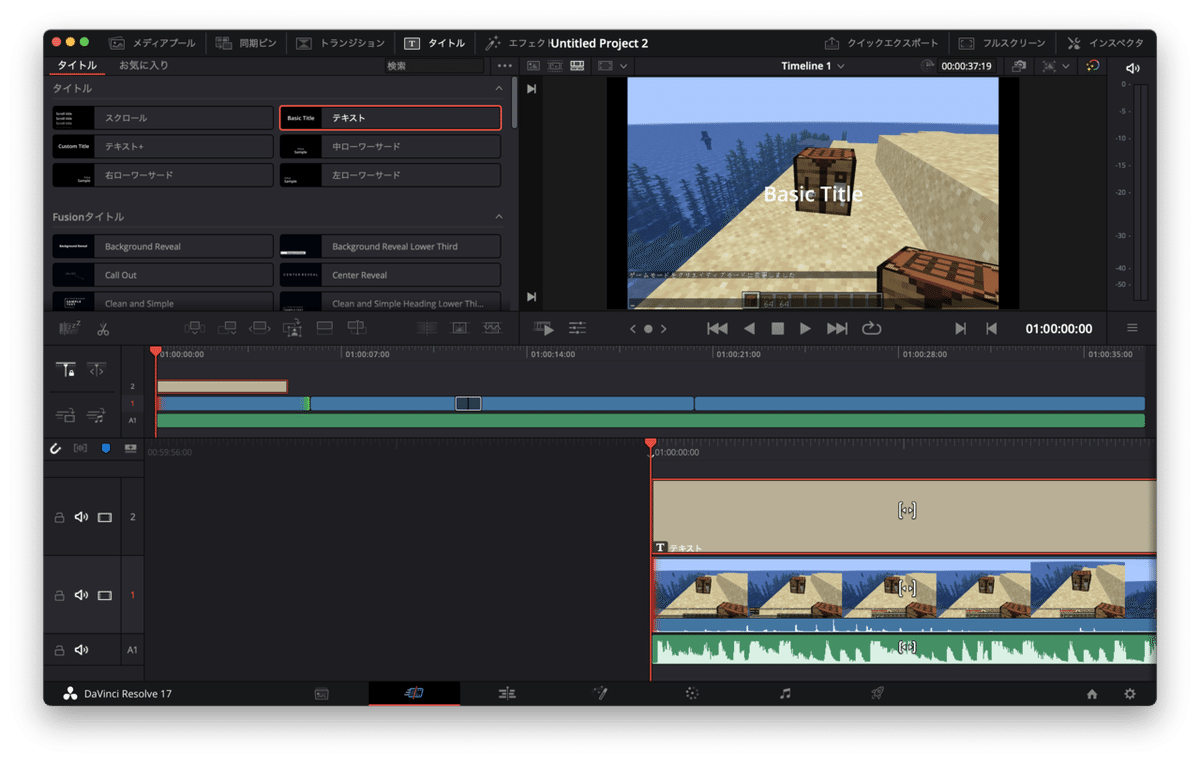Toggle the lock on video track 2
1200x763 pixels.
click(x=58, y=517)
